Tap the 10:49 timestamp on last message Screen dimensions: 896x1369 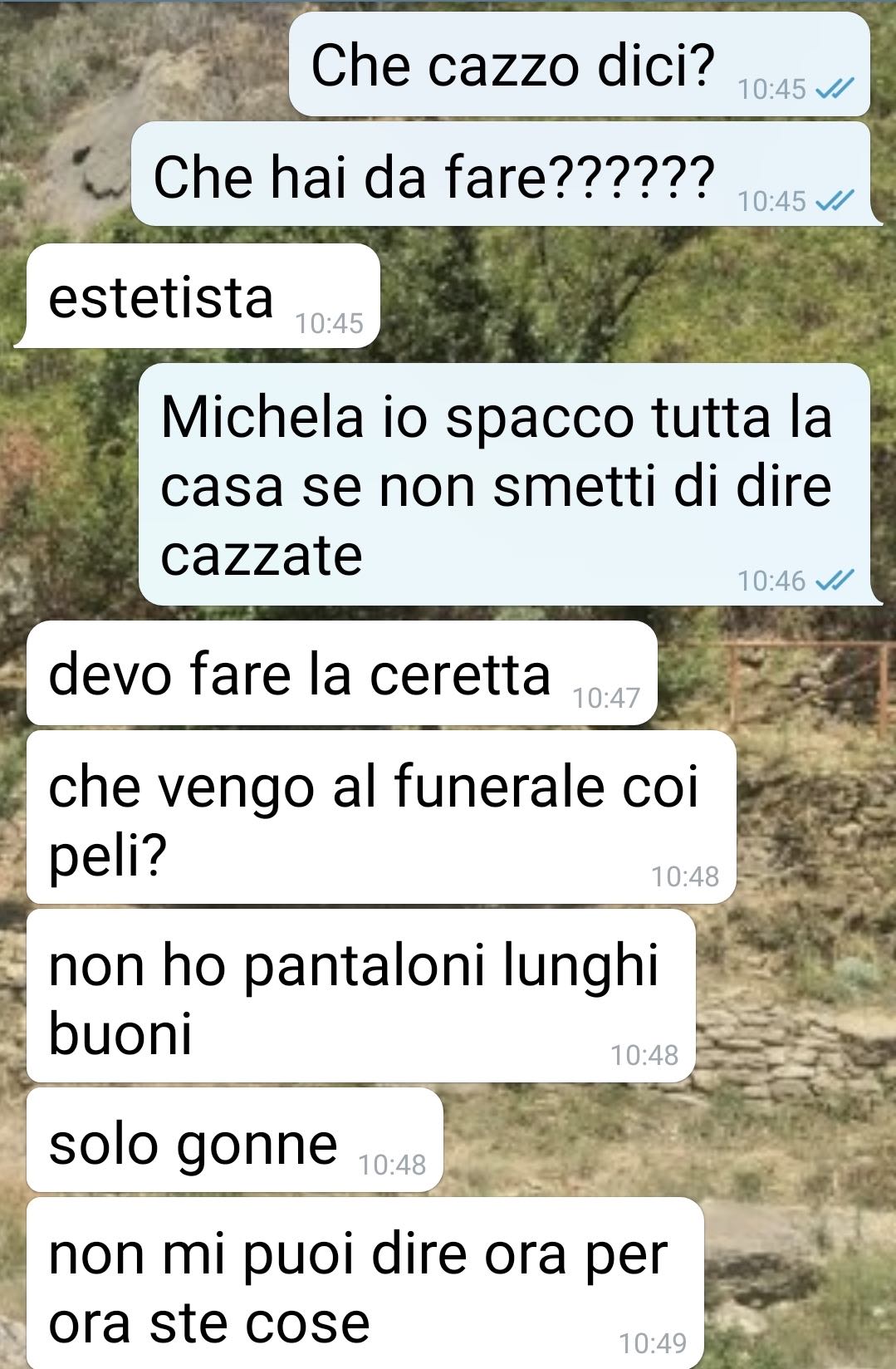tap(653, 1342)
